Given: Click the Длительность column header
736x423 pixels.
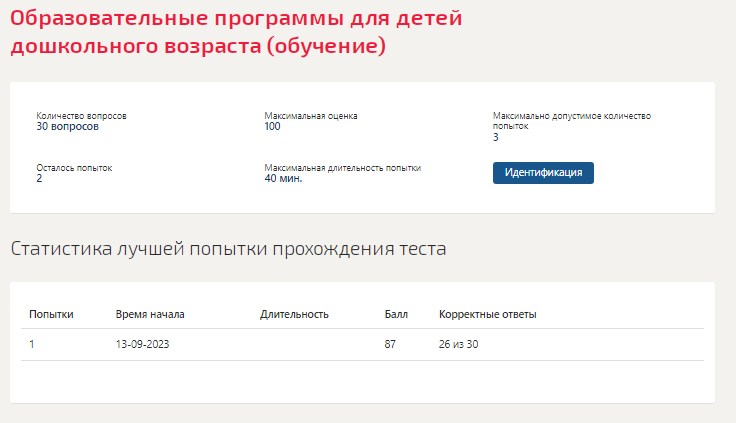Looking at the screenshot, I should tap(294, 314).
